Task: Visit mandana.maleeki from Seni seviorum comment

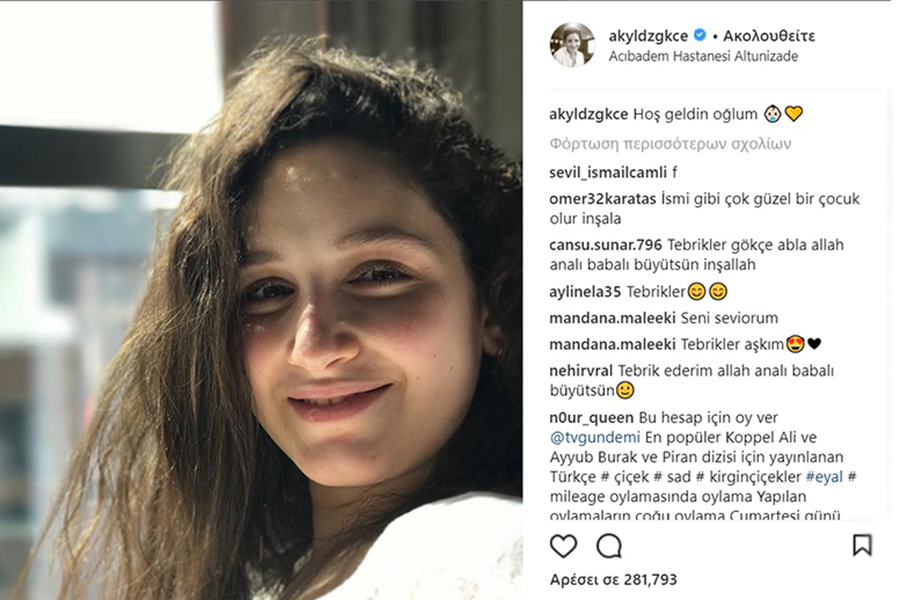Action: click(x=612, y=318)
